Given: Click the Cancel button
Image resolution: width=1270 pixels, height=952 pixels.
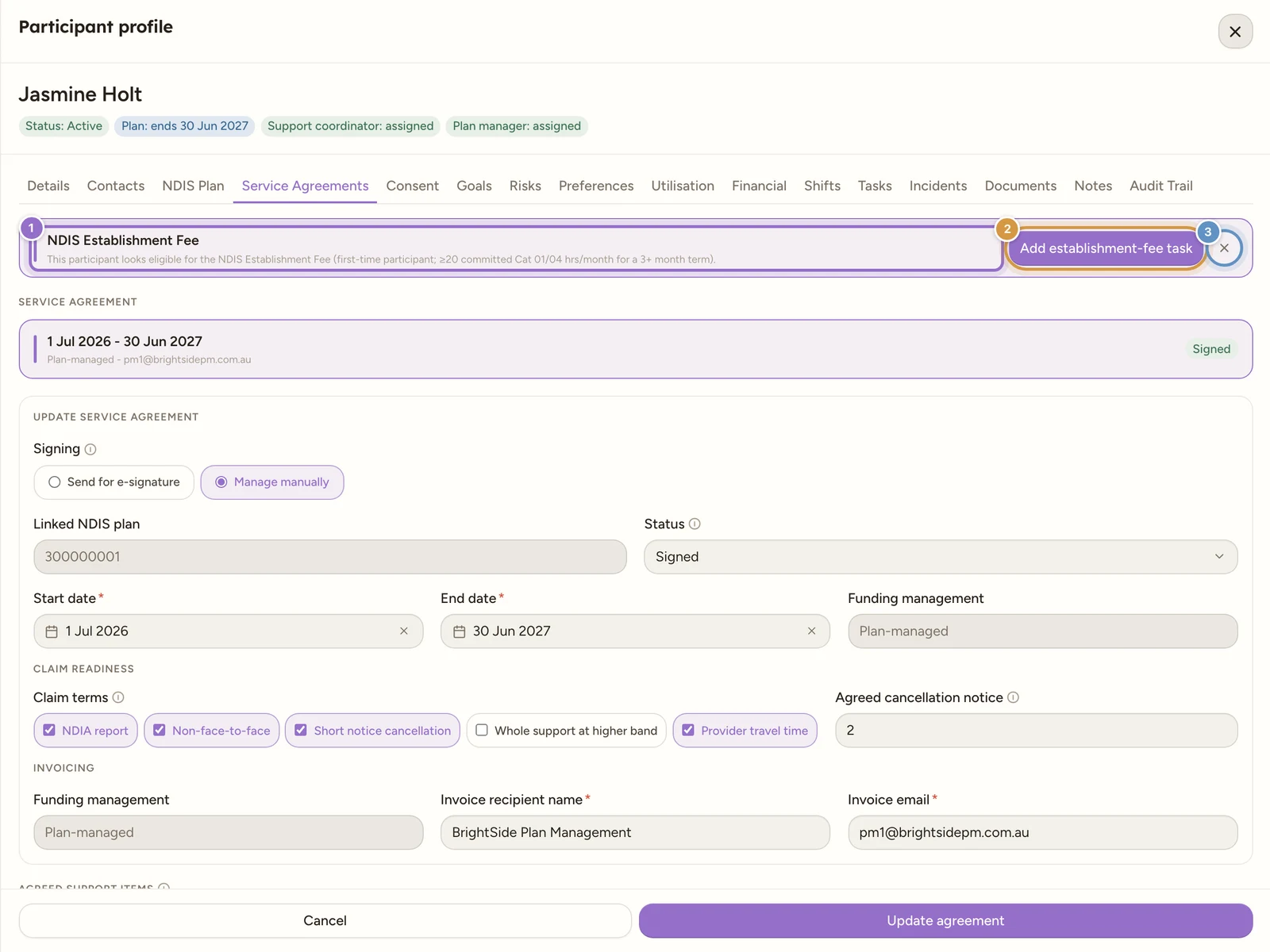Looking at the screenshot, I should (325, 921).
